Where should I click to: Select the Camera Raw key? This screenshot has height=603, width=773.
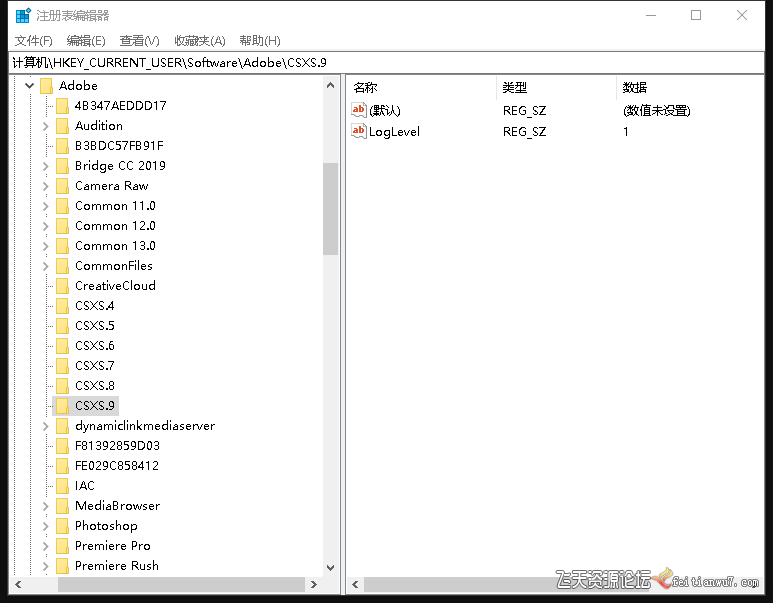click(112, 186)
